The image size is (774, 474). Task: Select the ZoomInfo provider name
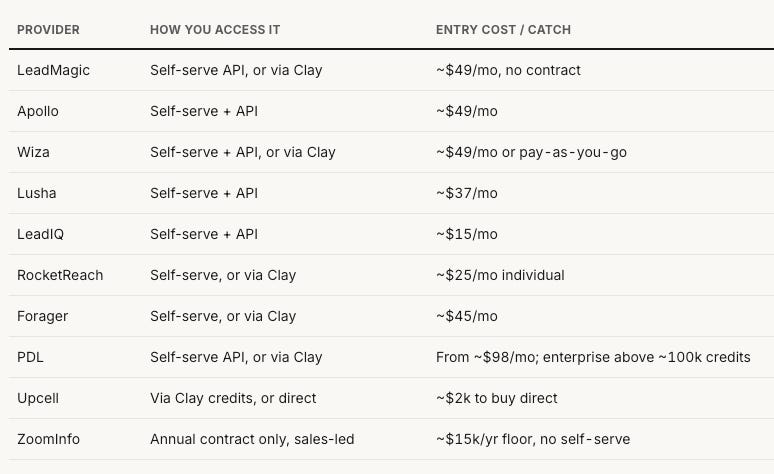click(48, 439)
